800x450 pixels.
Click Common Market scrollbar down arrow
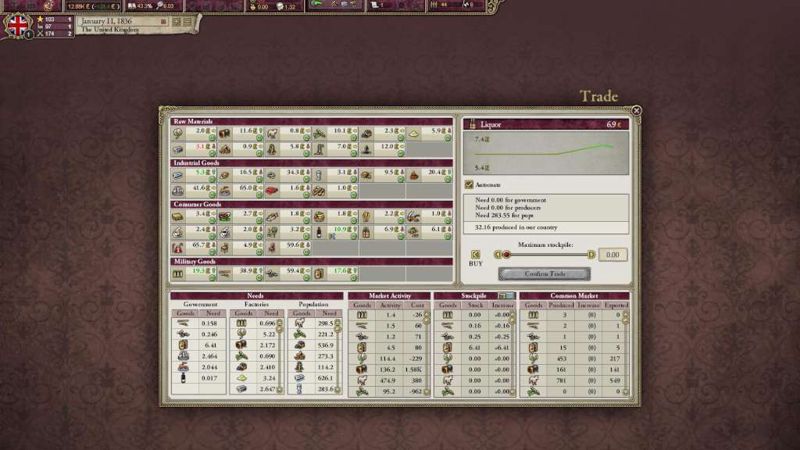click(x=626, y=392)
